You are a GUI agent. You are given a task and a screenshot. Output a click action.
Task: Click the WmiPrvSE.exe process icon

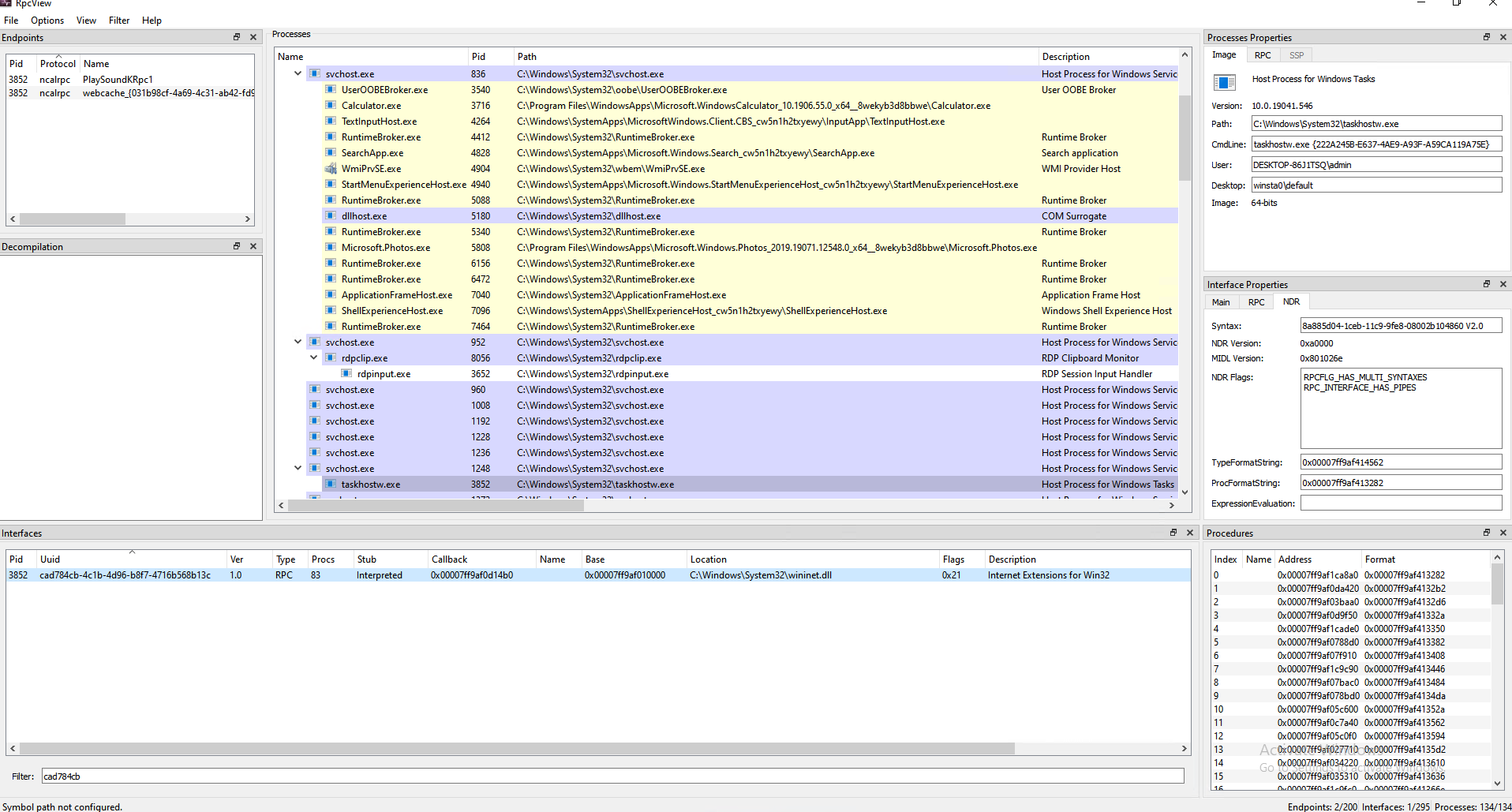[331, 169]
